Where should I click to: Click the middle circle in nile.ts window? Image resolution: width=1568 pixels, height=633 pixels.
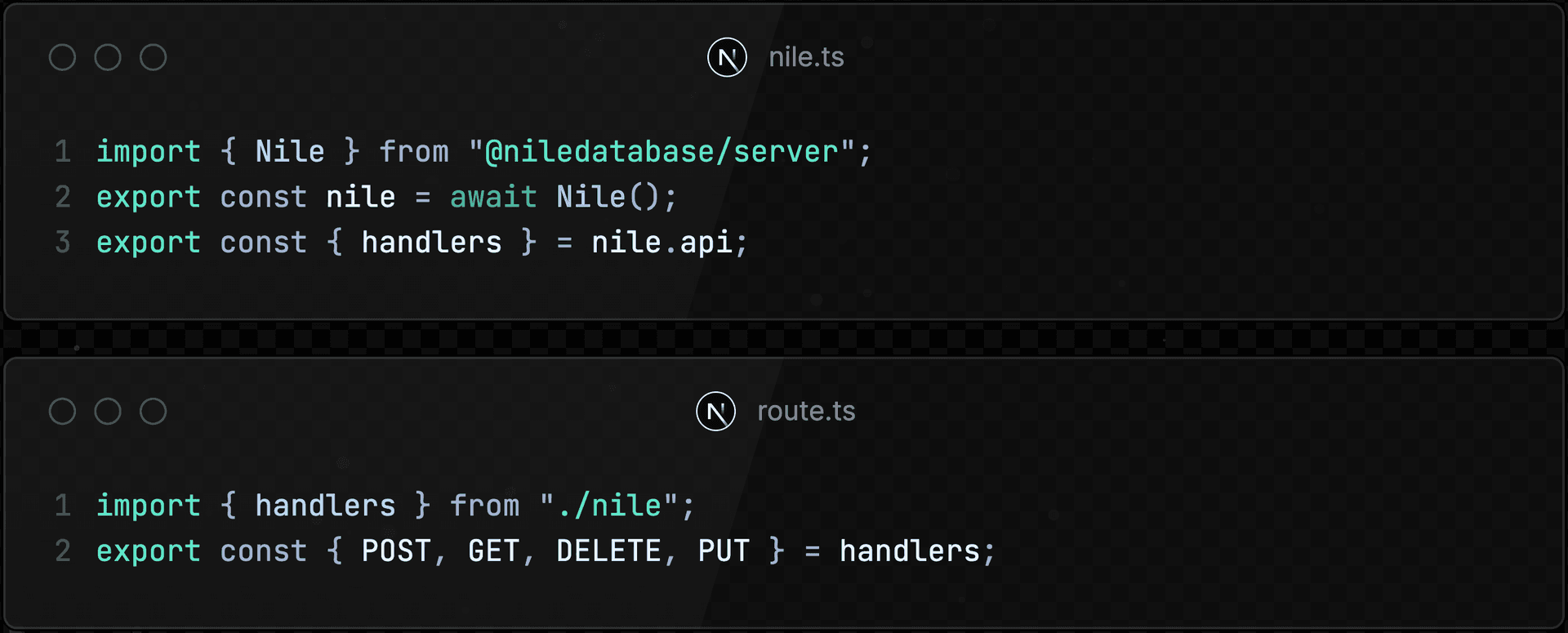(108, 57)
